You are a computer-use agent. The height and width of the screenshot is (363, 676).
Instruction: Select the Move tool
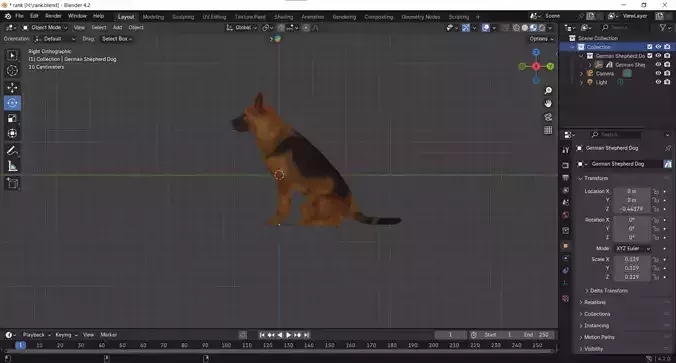[12, 88]
